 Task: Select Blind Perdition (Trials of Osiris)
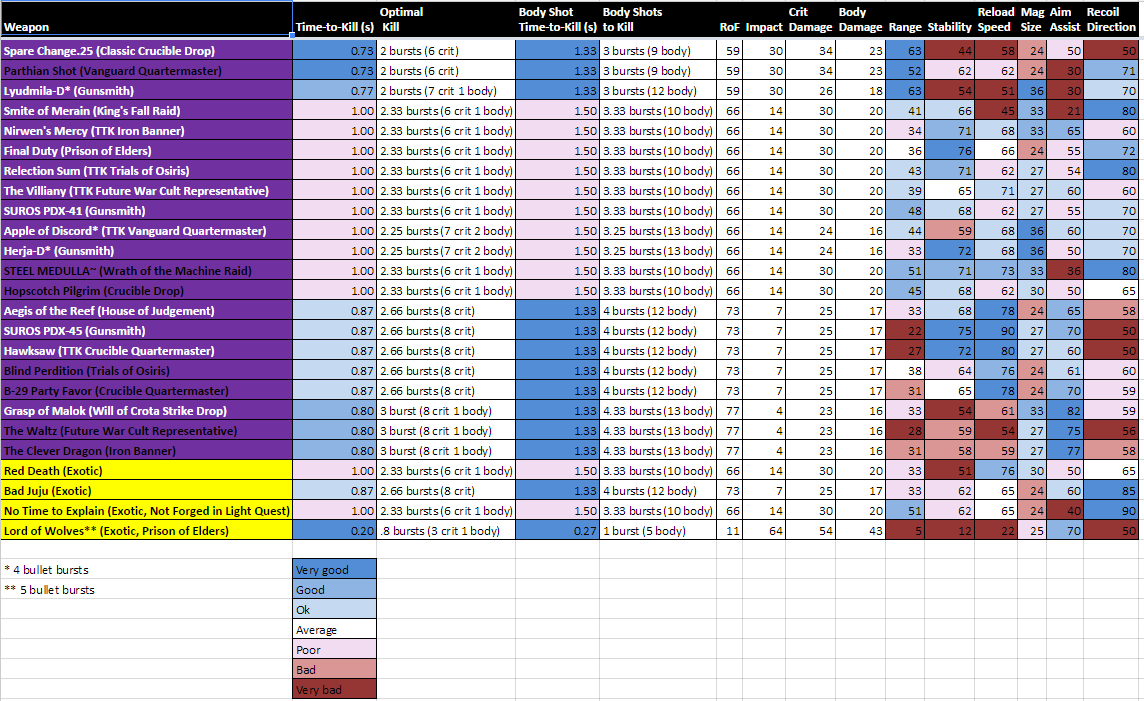coord(147,371)
